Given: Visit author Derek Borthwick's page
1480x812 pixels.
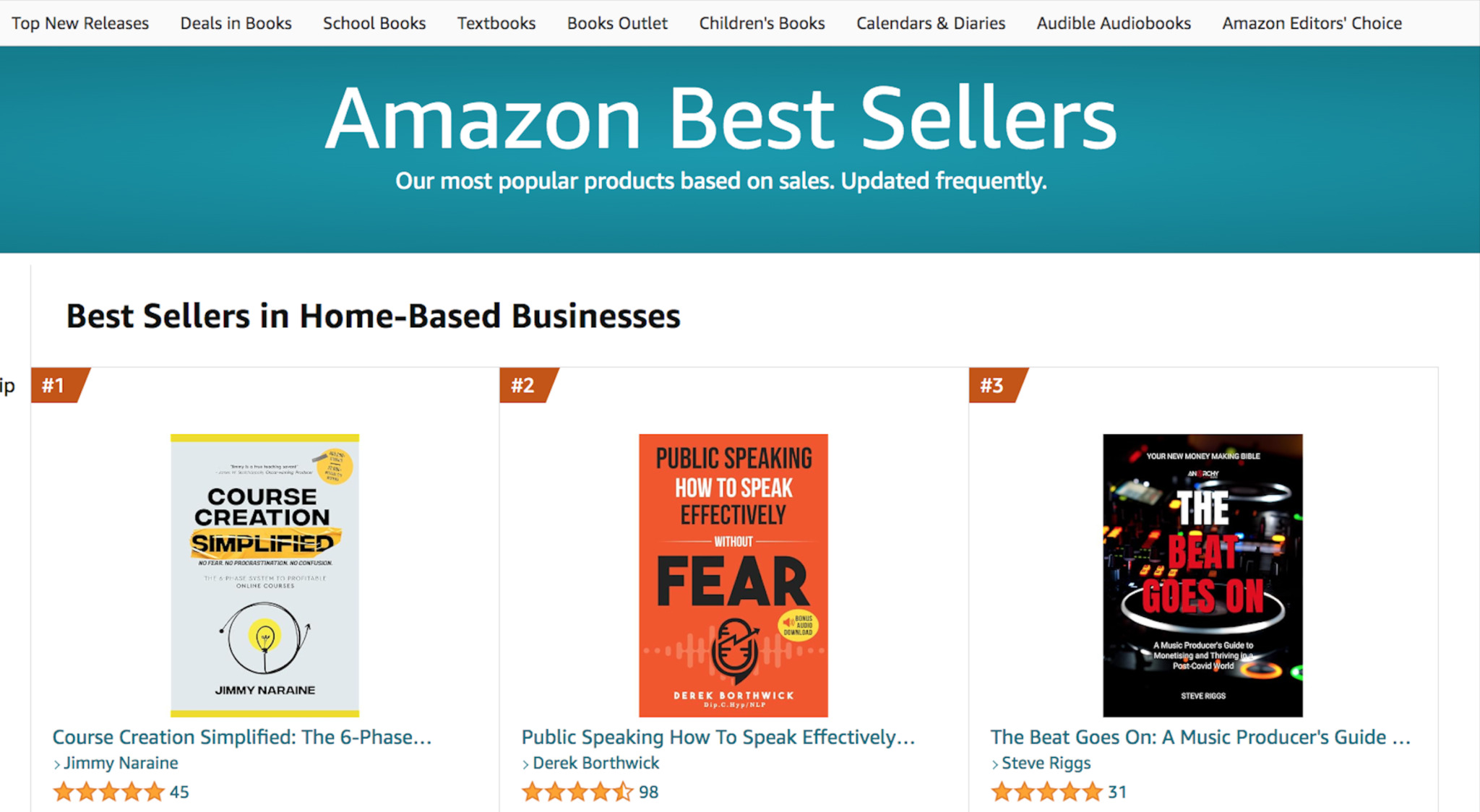Looking at the screenshot, I should pyautogui.click(x=595, y=763).
